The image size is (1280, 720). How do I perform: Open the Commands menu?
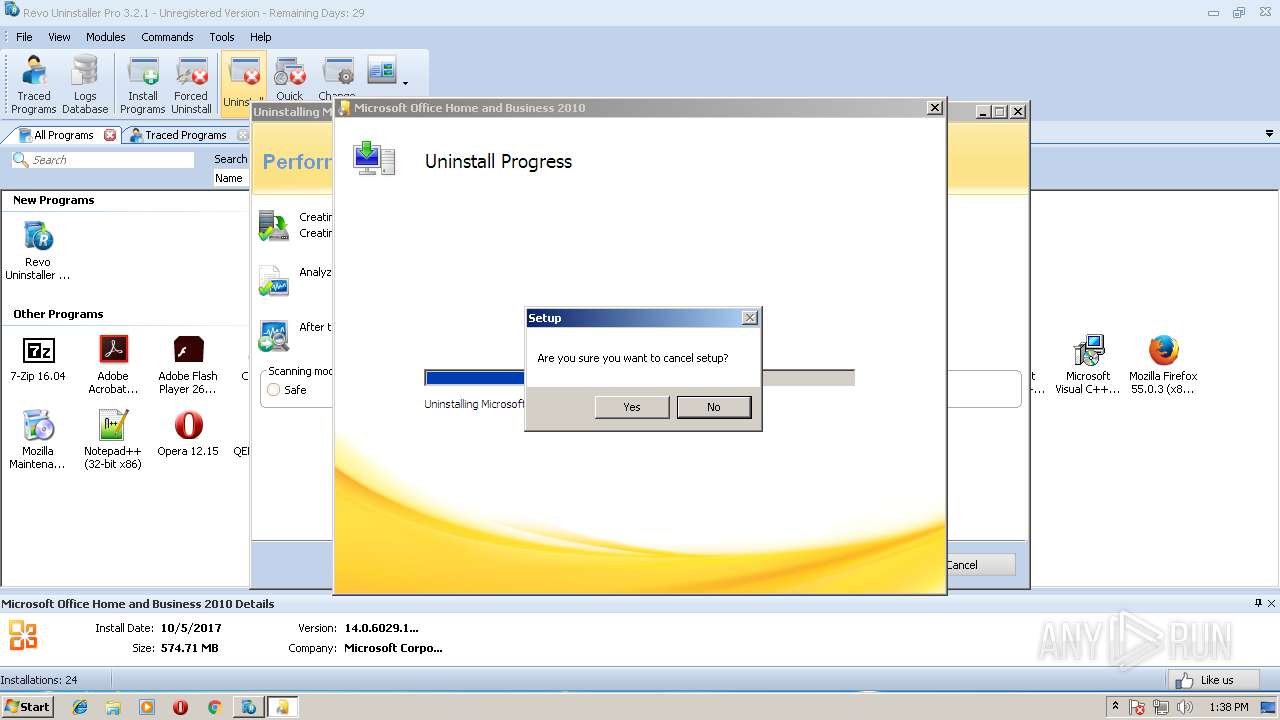(167, 37)
